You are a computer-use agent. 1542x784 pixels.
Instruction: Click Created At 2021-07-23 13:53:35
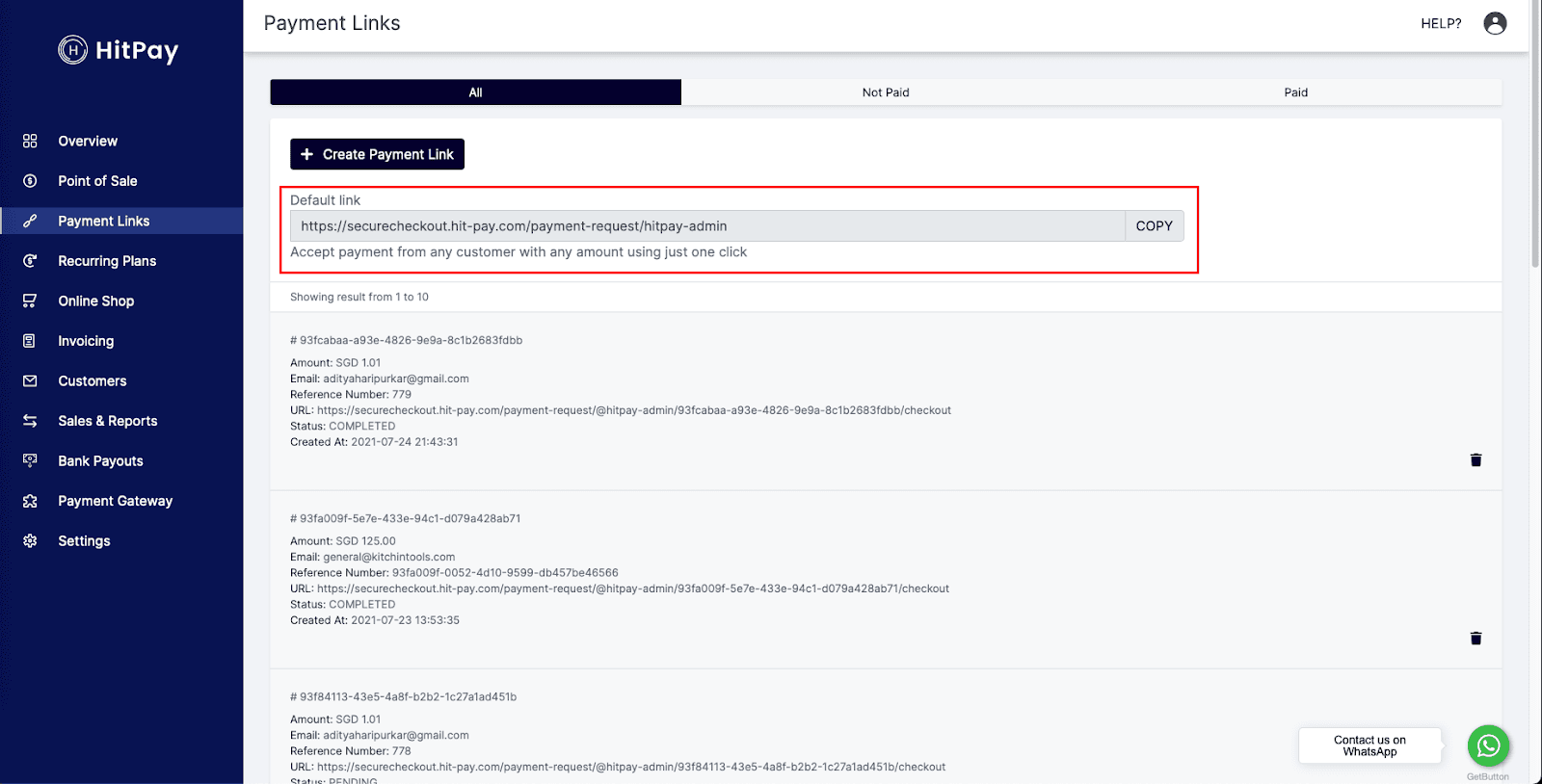click(375, 620)
